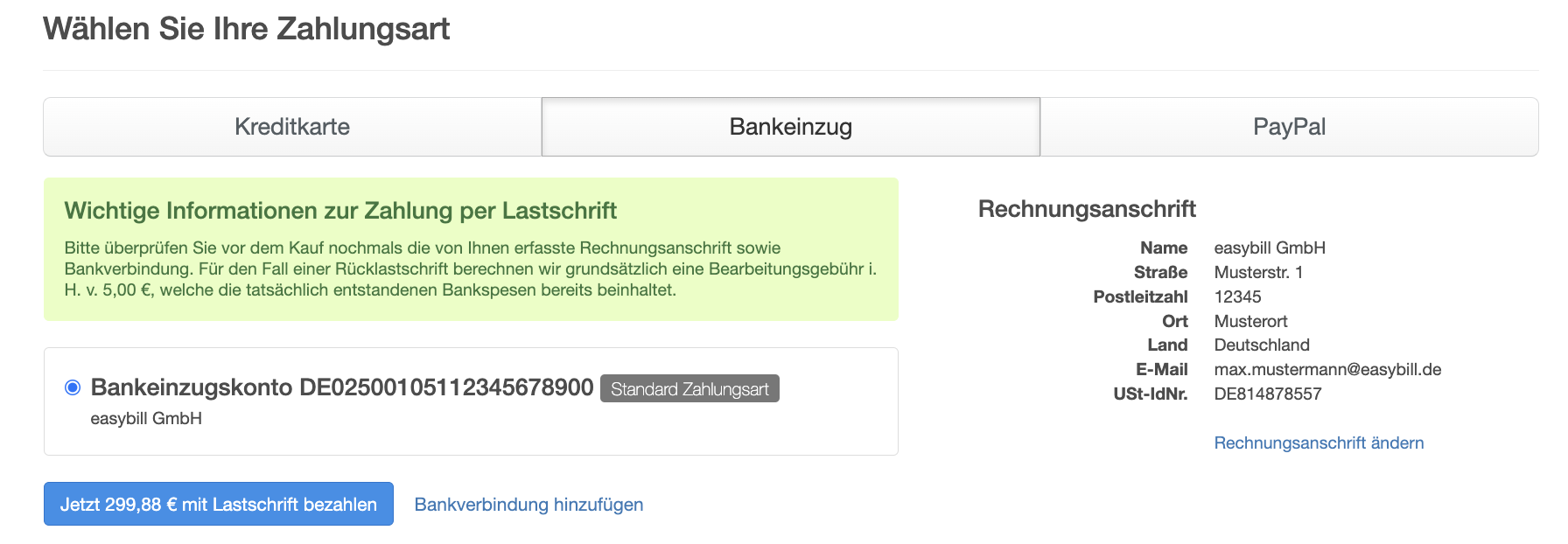Pay 299,88 € with Lastschrift button

[x=219, y=504]
